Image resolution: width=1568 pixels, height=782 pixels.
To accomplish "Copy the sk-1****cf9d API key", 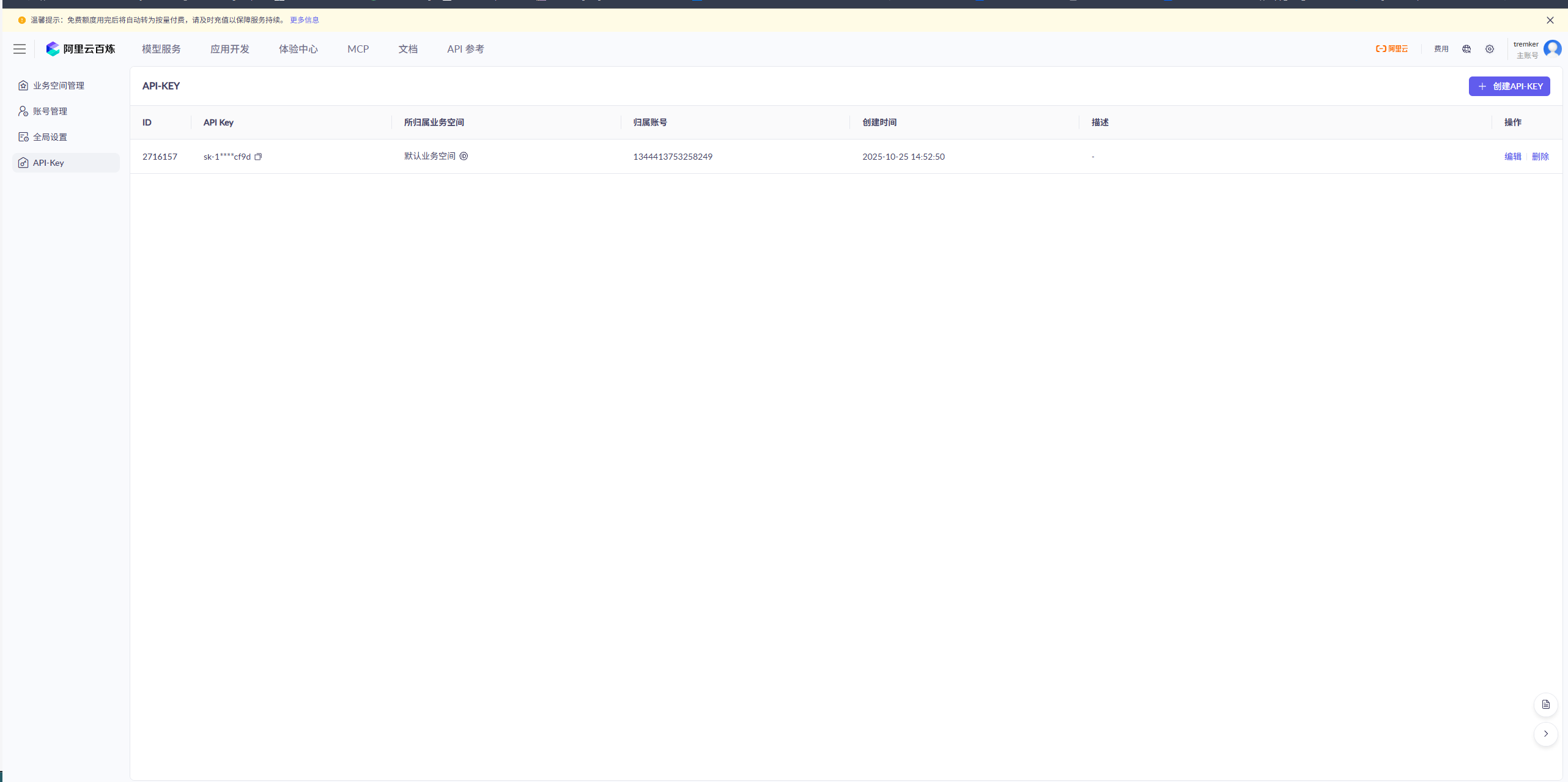I will [258, 157].
